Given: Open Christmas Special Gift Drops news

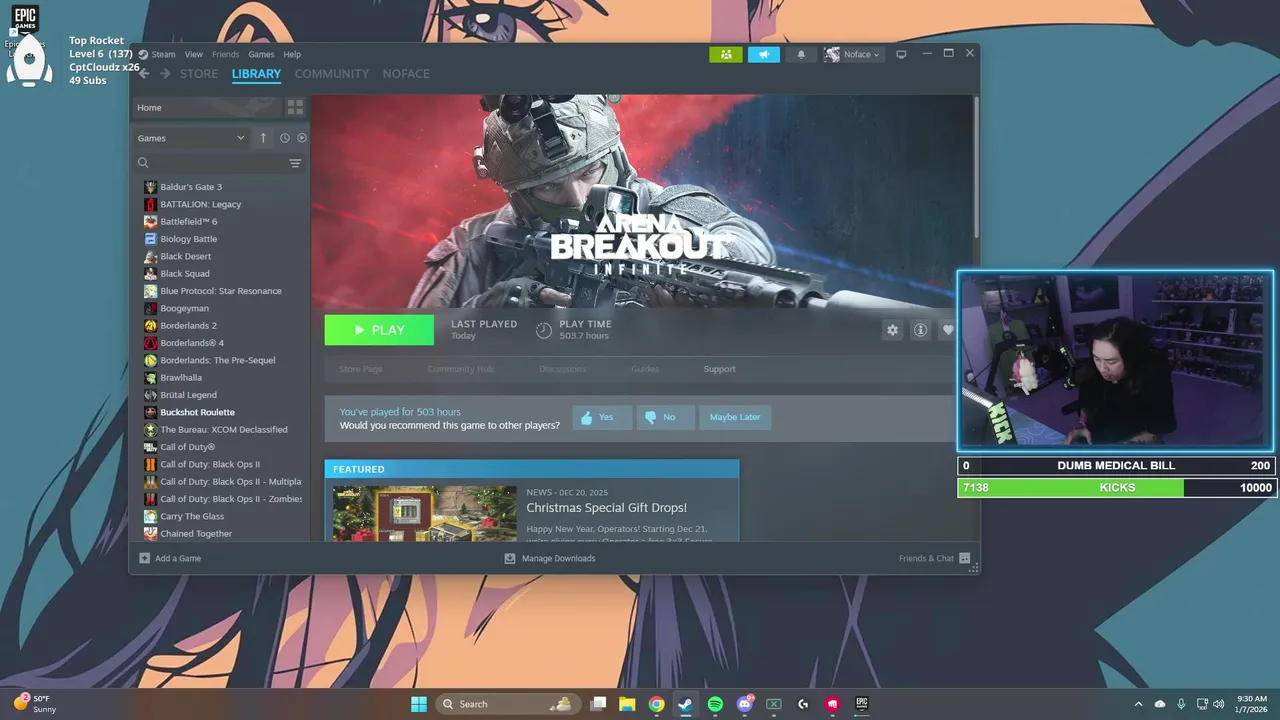Looking at the screenshot, I should pyautogui.click(x=606, y=508).
